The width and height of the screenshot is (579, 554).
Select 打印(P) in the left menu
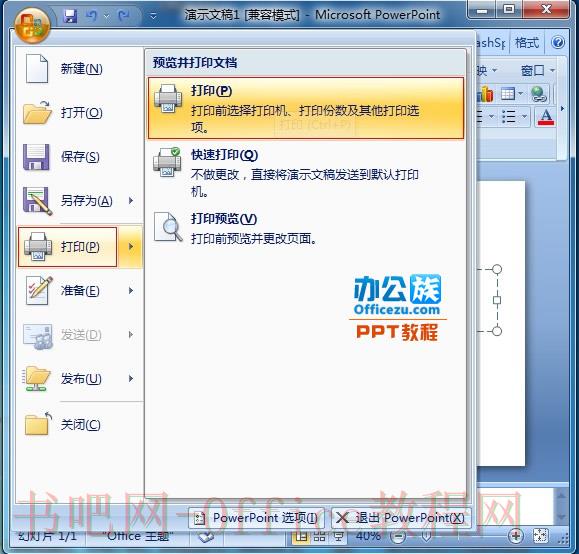pos(68,247)
